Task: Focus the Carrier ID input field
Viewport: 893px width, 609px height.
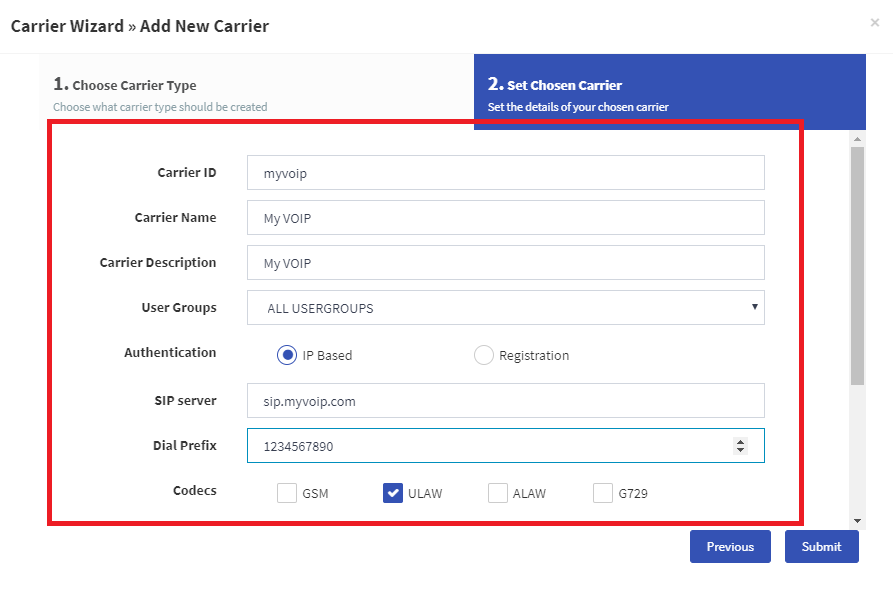Action: coord(506,173)
